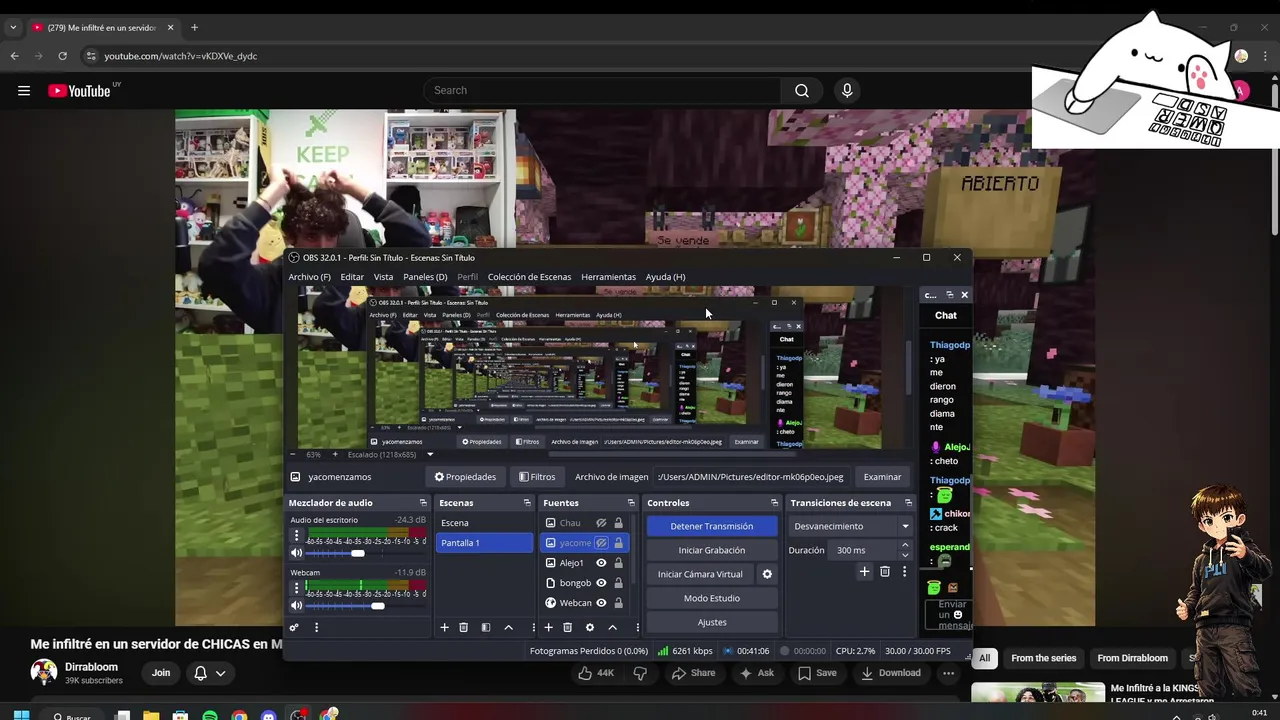This screenshot has width=1280, height=720.
Task: Show the hidden yacome source
Action: pos(601,543)
